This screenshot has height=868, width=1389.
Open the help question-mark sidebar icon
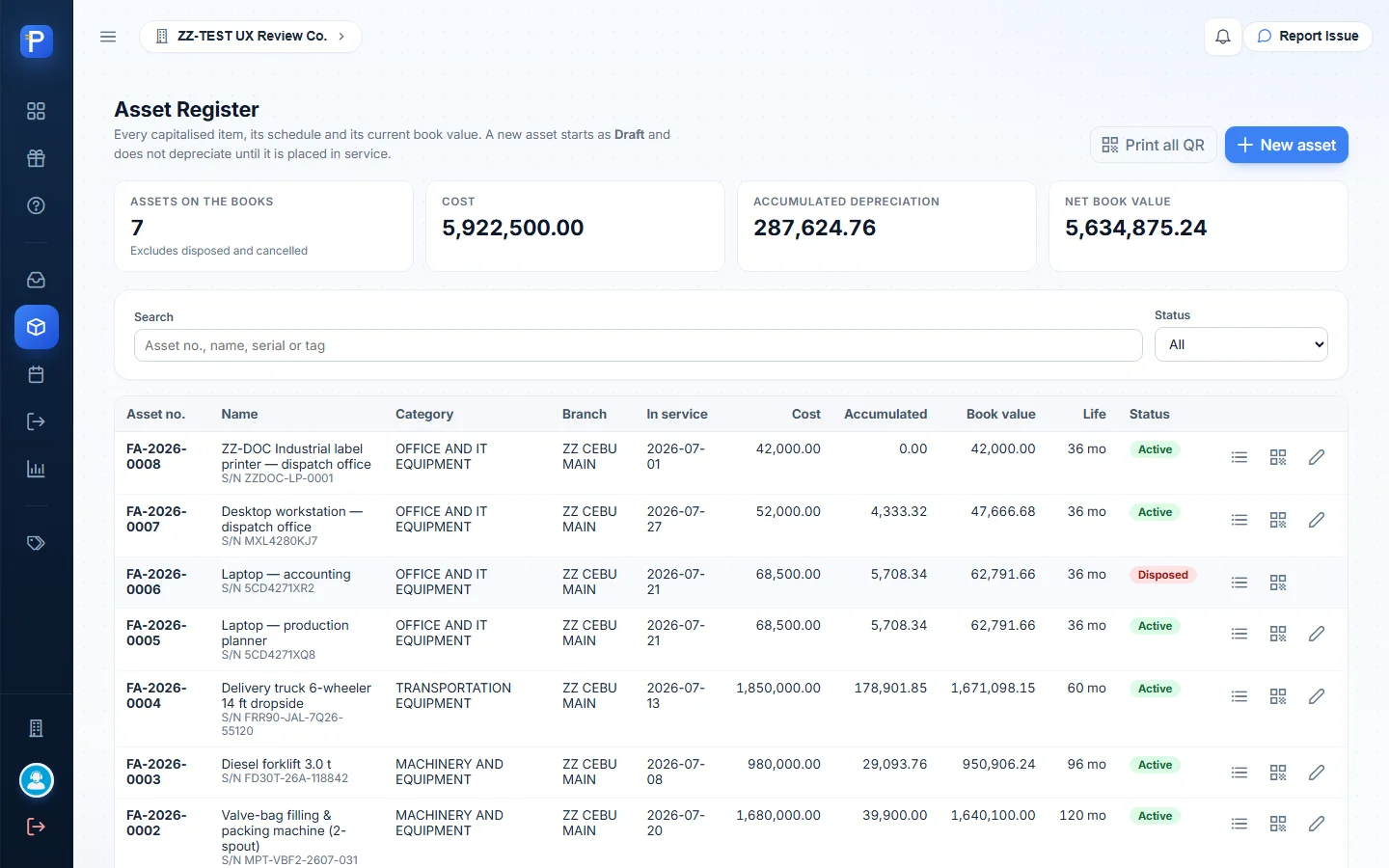[x=36, y=205]
